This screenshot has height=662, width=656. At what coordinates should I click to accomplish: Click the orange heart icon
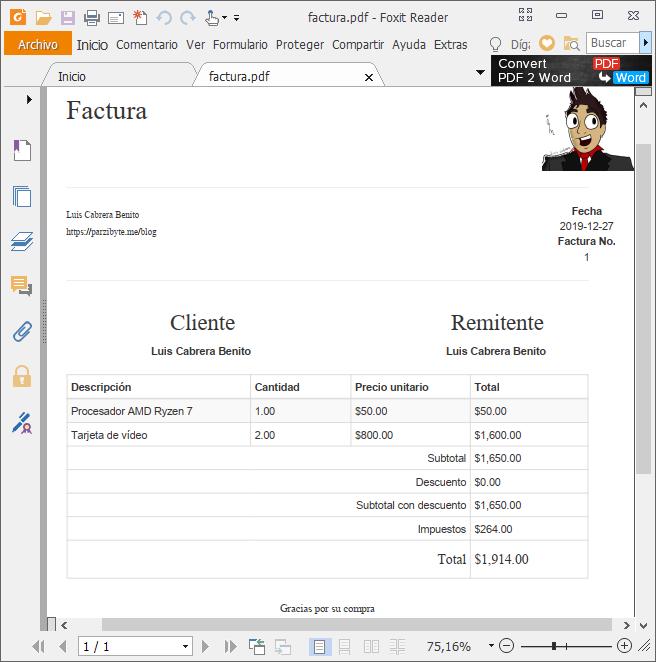click(x=547, y=43)
